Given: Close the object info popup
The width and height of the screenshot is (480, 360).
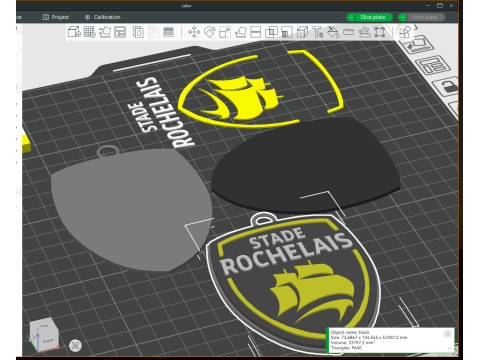Looking at the screenshot, I should 447,334.
